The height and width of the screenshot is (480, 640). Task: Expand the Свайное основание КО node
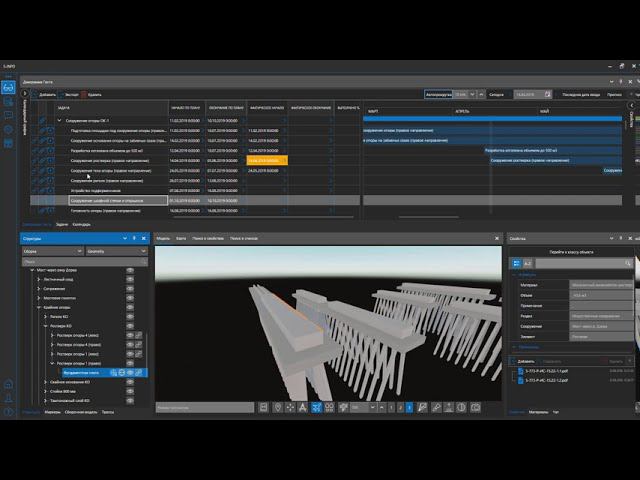(x=45, y=382)
